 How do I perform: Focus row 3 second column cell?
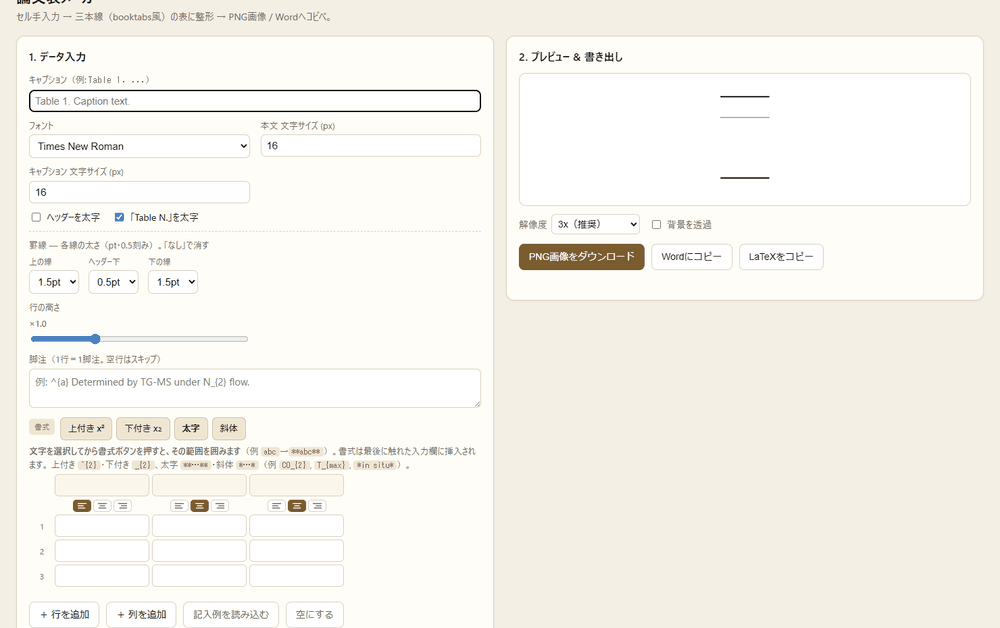[x=200, y=576]
